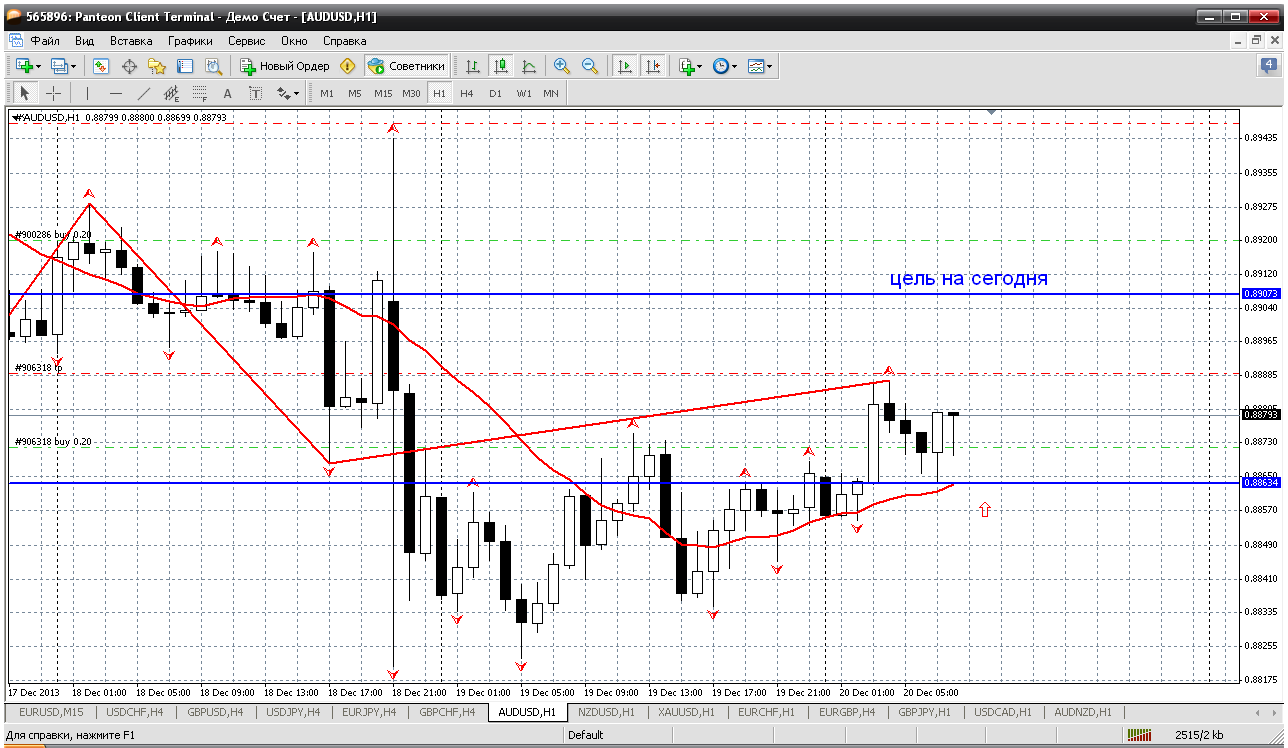Open the Файл menu
1288x748 pixels.
tap(45, 41)
